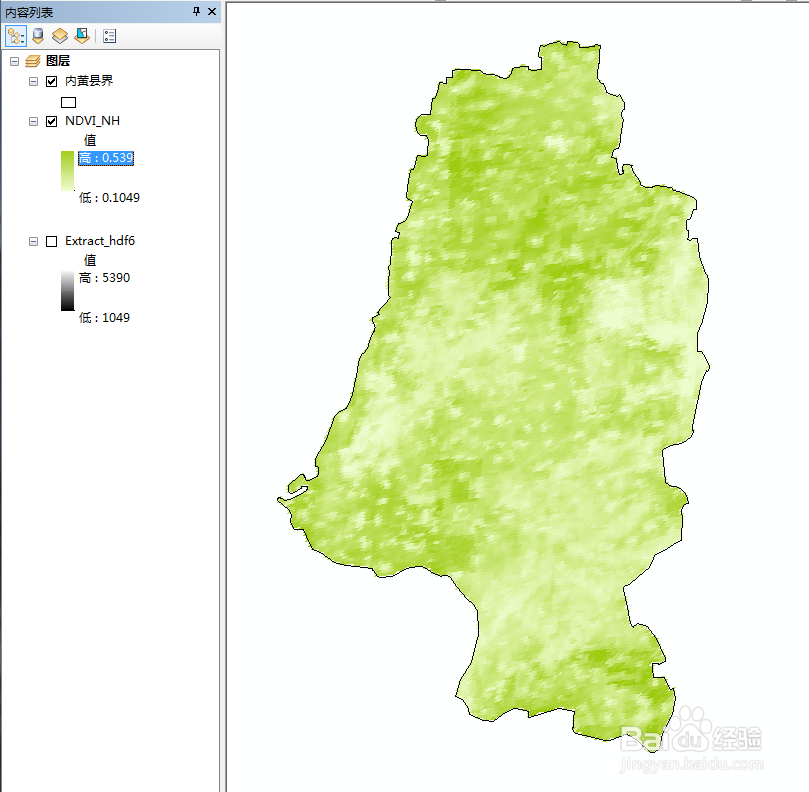Activate List By Selection icon
809x792 pixels.
pyautogui.click(x=82, y=36)
